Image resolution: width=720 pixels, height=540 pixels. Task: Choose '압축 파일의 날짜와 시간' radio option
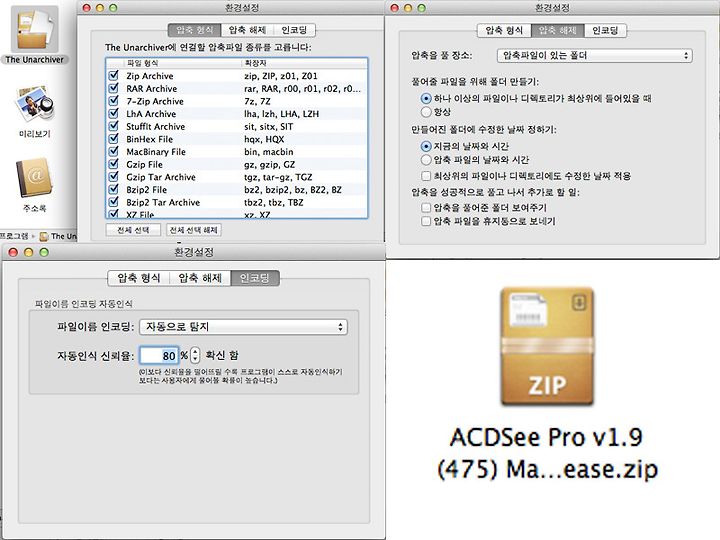point(426,159)
